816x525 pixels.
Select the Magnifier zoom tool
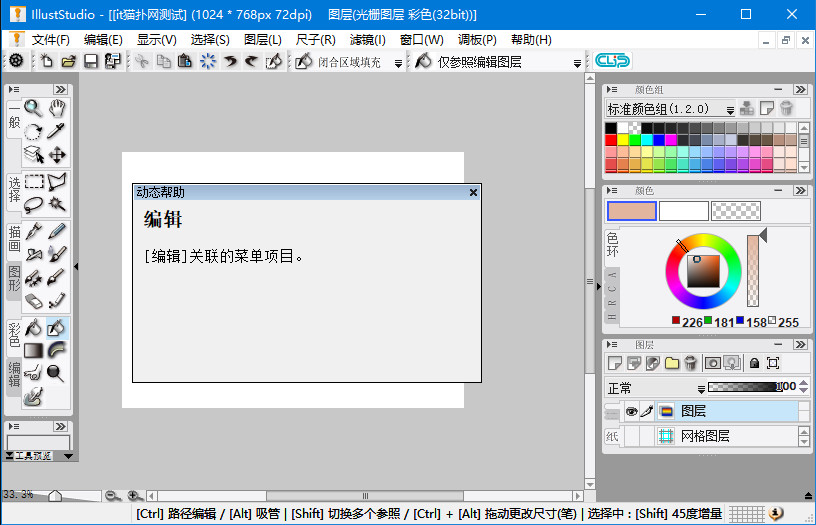(x=33, y=108)
